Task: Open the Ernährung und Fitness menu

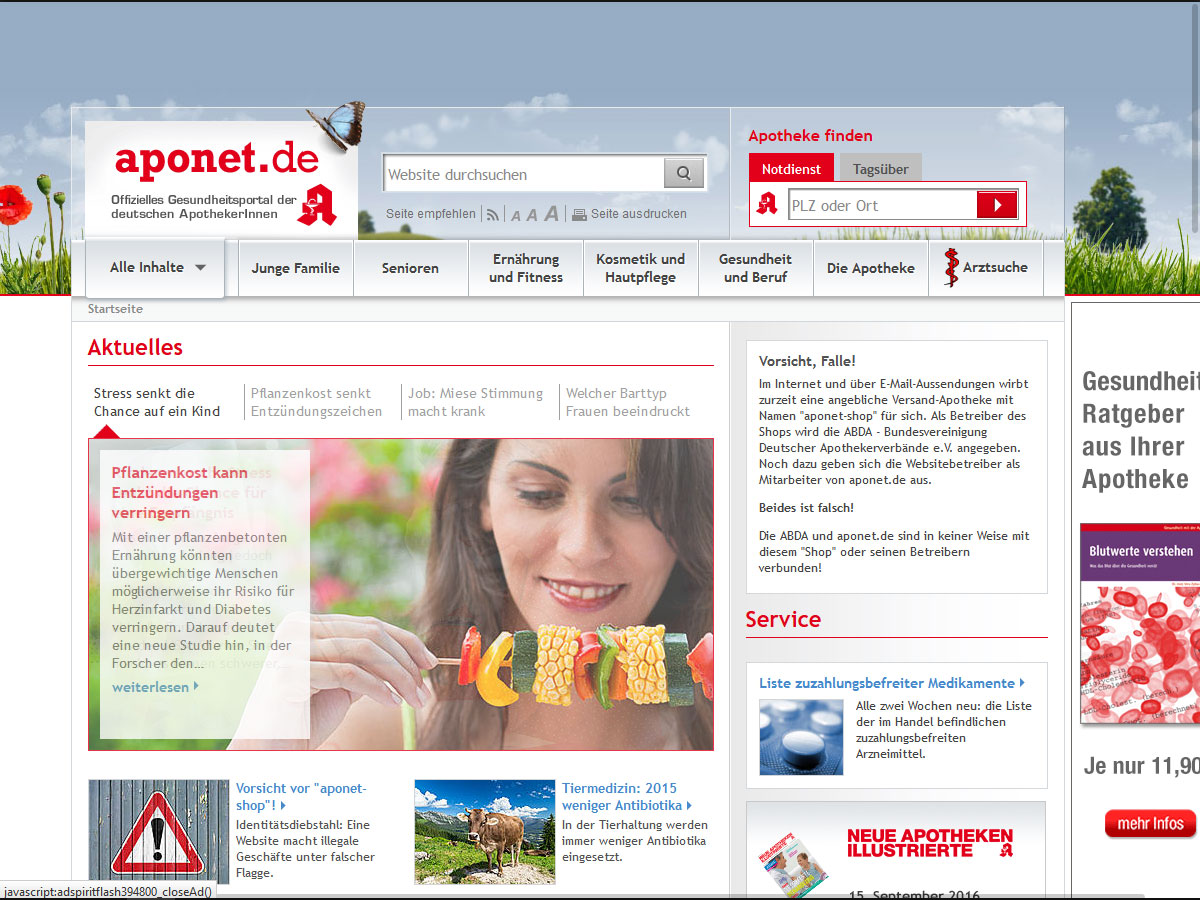Action: coord(525,268)
